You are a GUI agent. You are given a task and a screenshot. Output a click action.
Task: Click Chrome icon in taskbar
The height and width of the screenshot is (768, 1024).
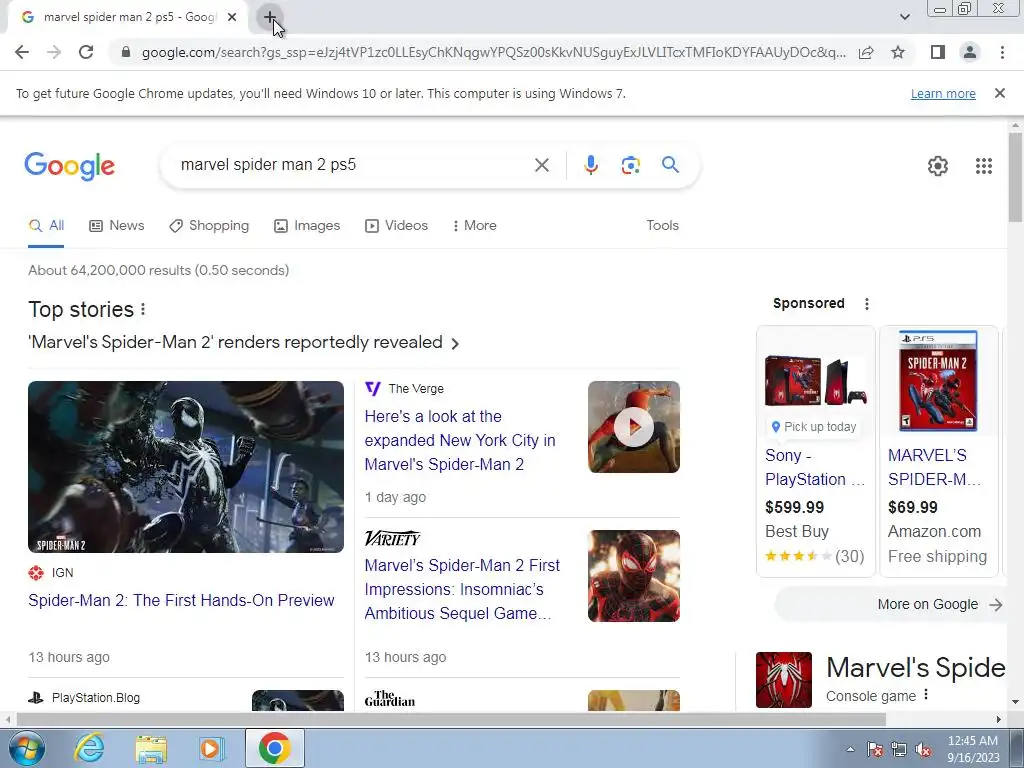pyautogui.click(x=274, y=748)
